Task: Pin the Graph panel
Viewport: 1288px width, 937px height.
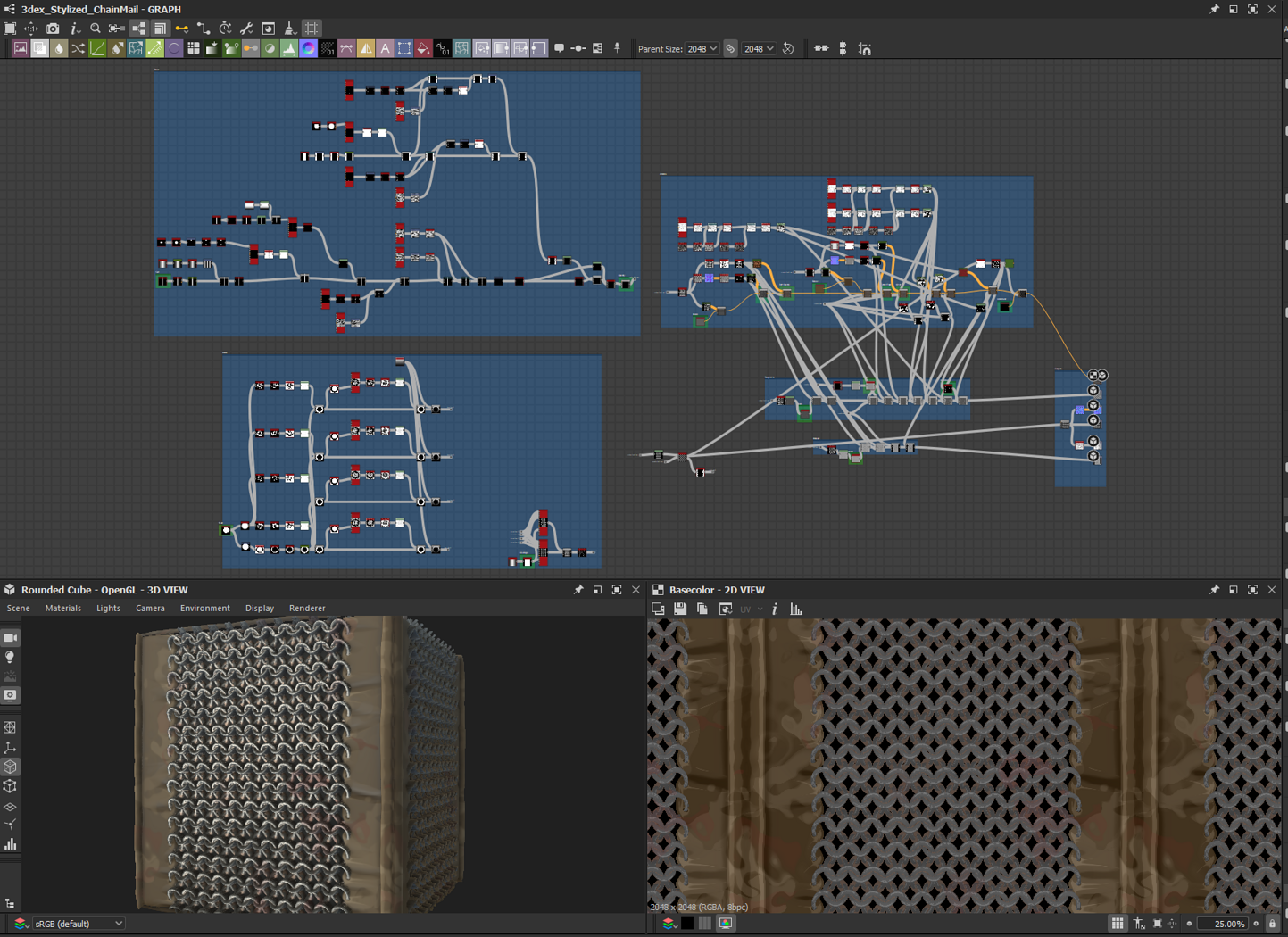Action: point(1214,9)
